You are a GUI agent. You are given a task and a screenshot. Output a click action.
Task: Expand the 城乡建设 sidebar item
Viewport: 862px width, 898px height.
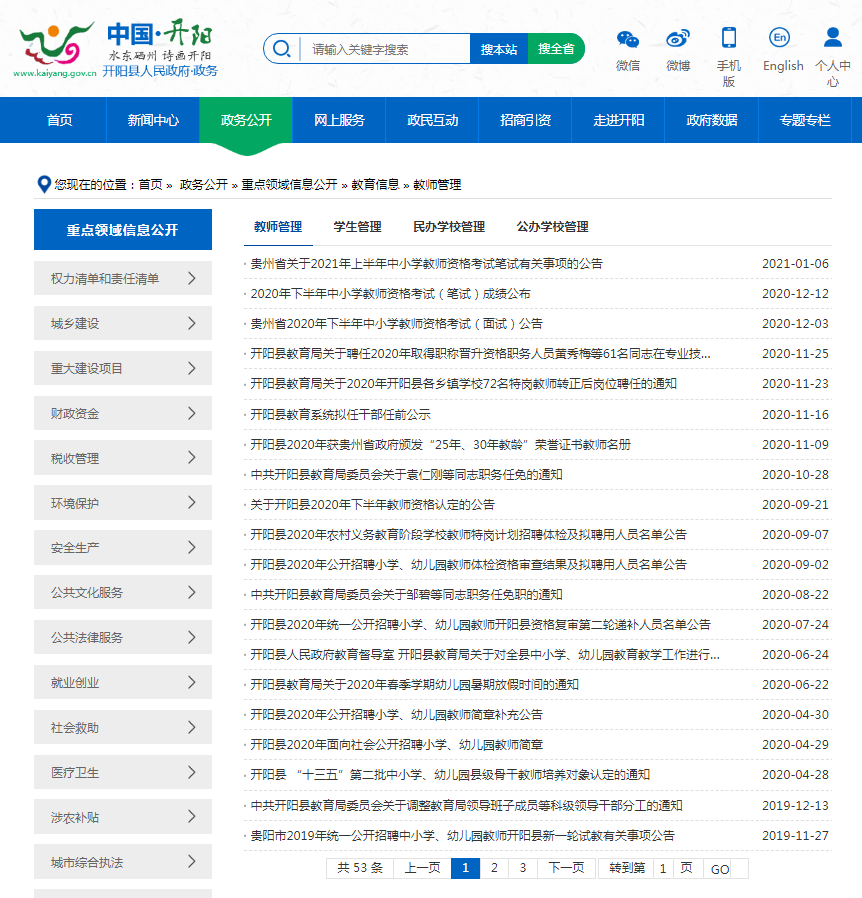pyautogui.click(x=192, y=324)
